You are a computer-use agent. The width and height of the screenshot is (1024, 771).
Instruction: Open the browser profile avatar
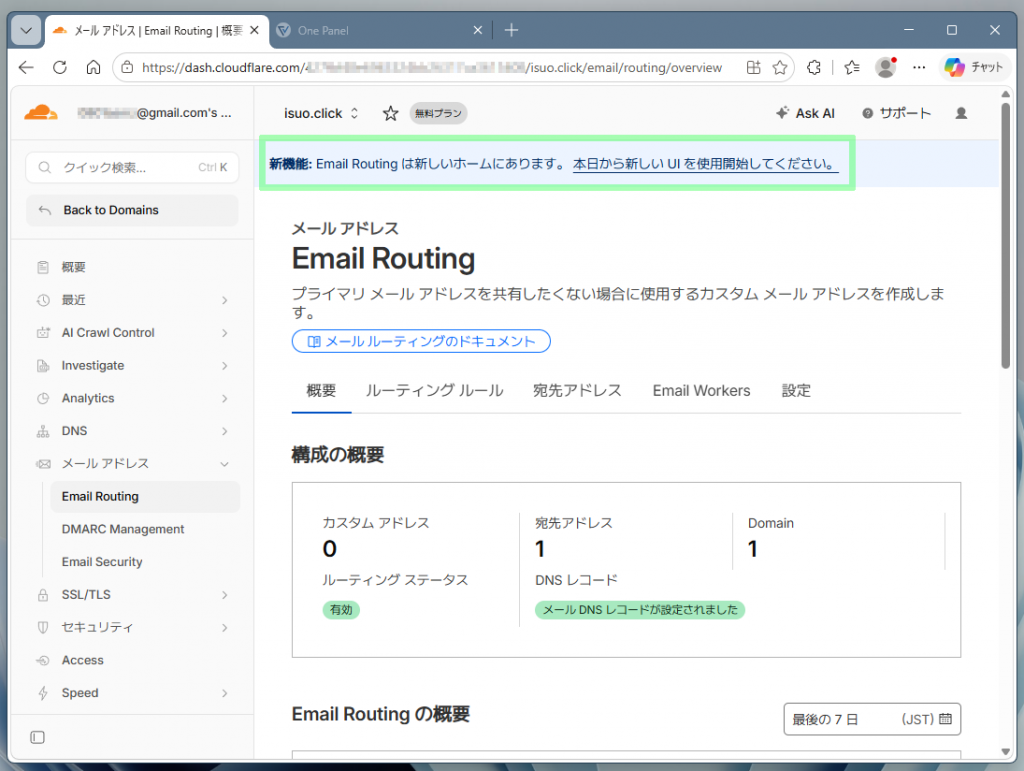pyautogui.click(x=886, y=67)
